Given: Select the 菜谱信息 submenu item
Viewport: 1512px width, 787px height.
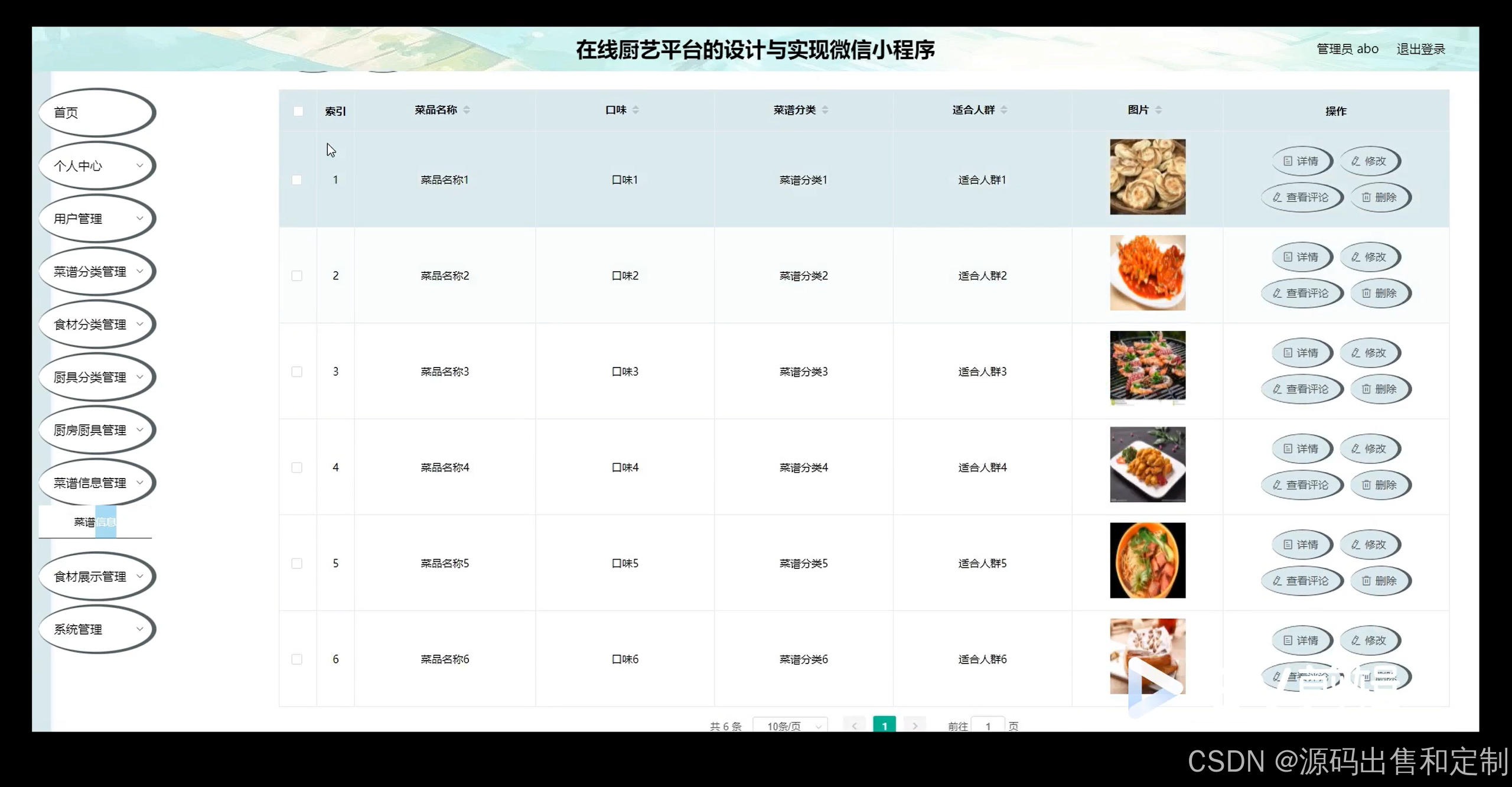Looking at the screenshot, I should tap(94, 522).
